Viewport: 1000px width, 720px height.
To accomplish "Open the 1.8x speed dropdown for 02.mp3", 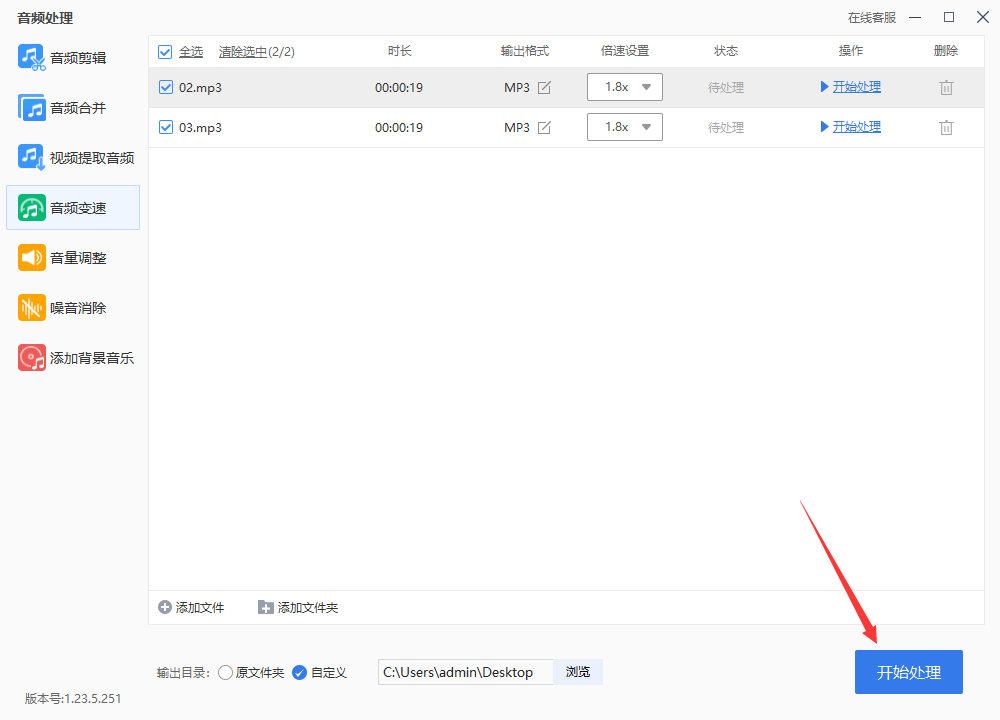I will point(624,87).
